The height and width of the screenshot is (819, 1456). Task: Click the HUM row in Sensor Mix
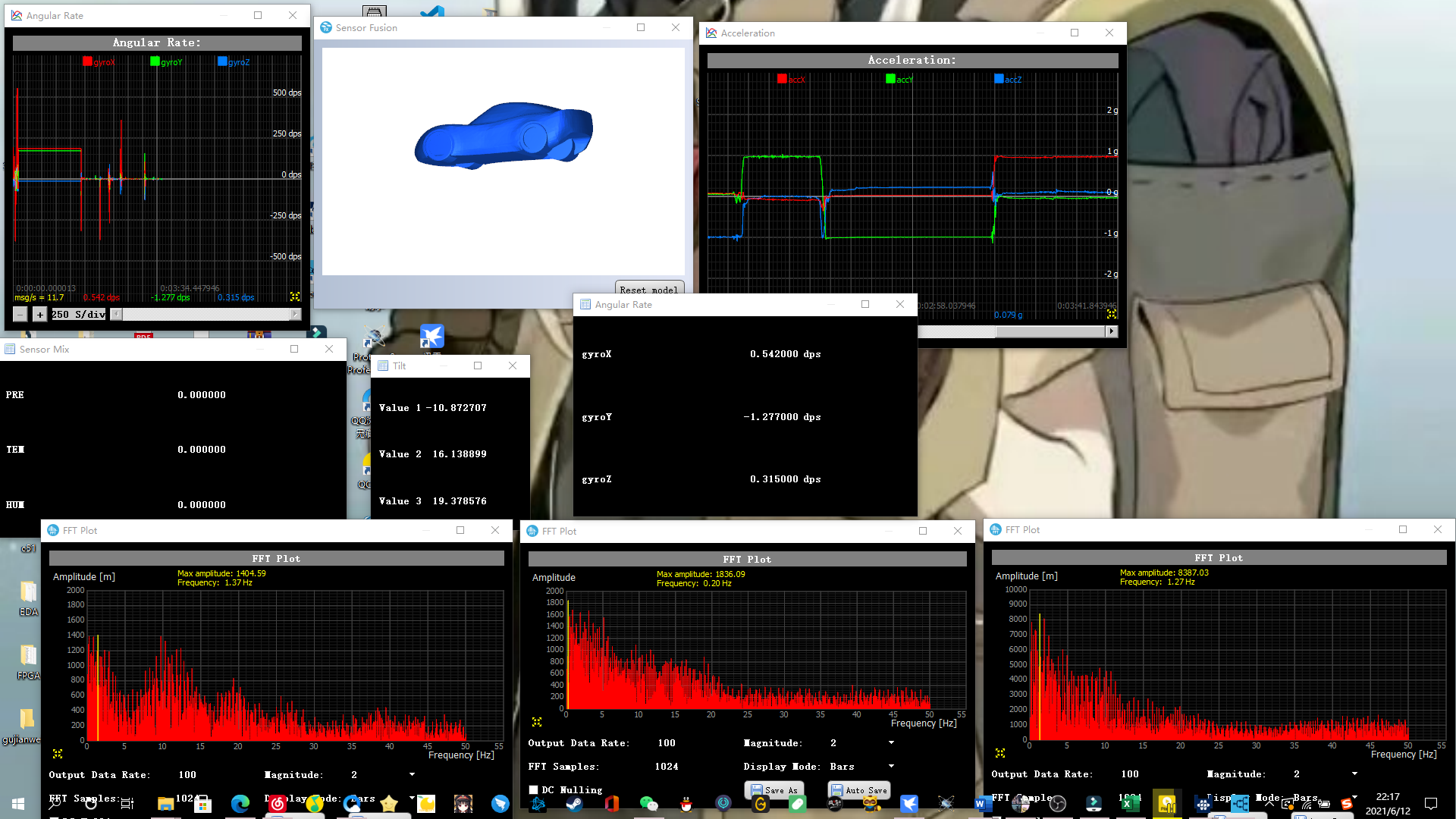tap(116, 505)
